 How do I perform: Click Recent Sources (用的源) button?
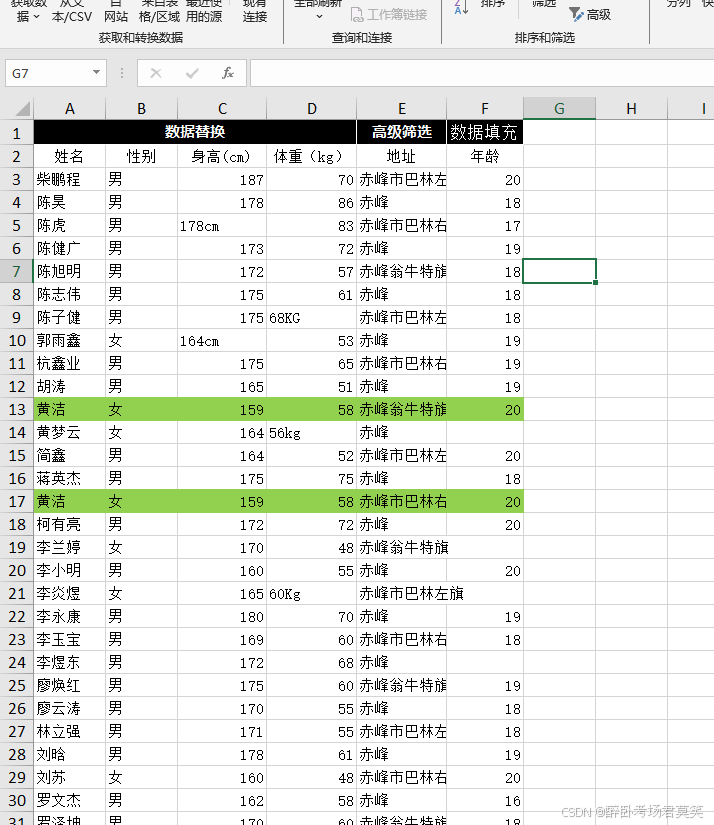204,12
